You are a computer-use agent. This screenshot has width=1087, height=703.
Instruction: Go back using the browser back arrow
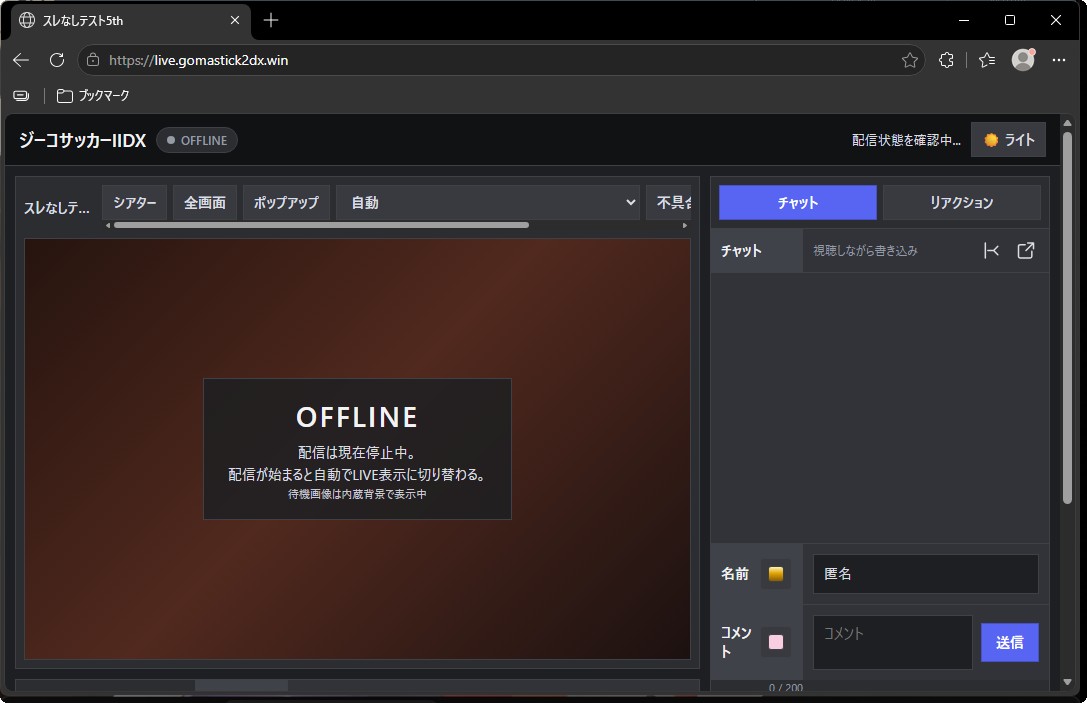[x=21, y=60]
